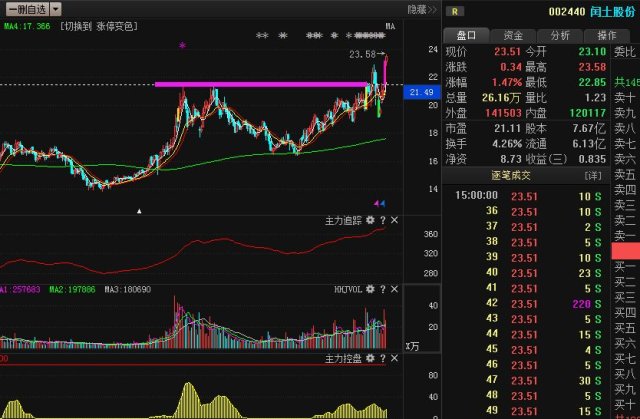Image resolution: width=640 pixels, height=419 pixels.
Task: Open help for 主力控盘 indicator
Action: tap(382, 358)
